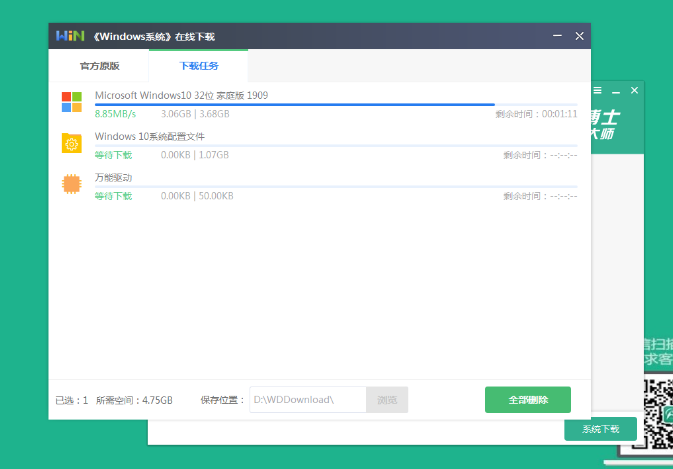Click the 浏览 browse button
Screen dimensions: 673x469
tap(387, 400)
